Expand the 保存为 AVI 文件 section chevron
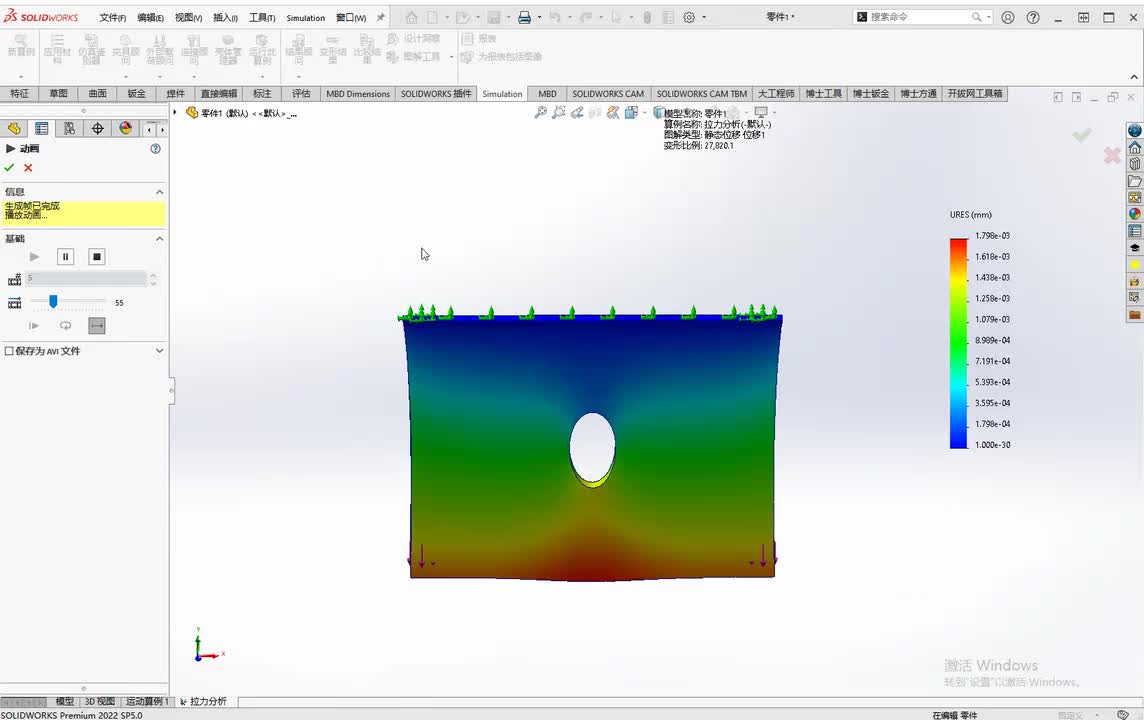This screenshot has height=720, width=1144. point(159,351)
